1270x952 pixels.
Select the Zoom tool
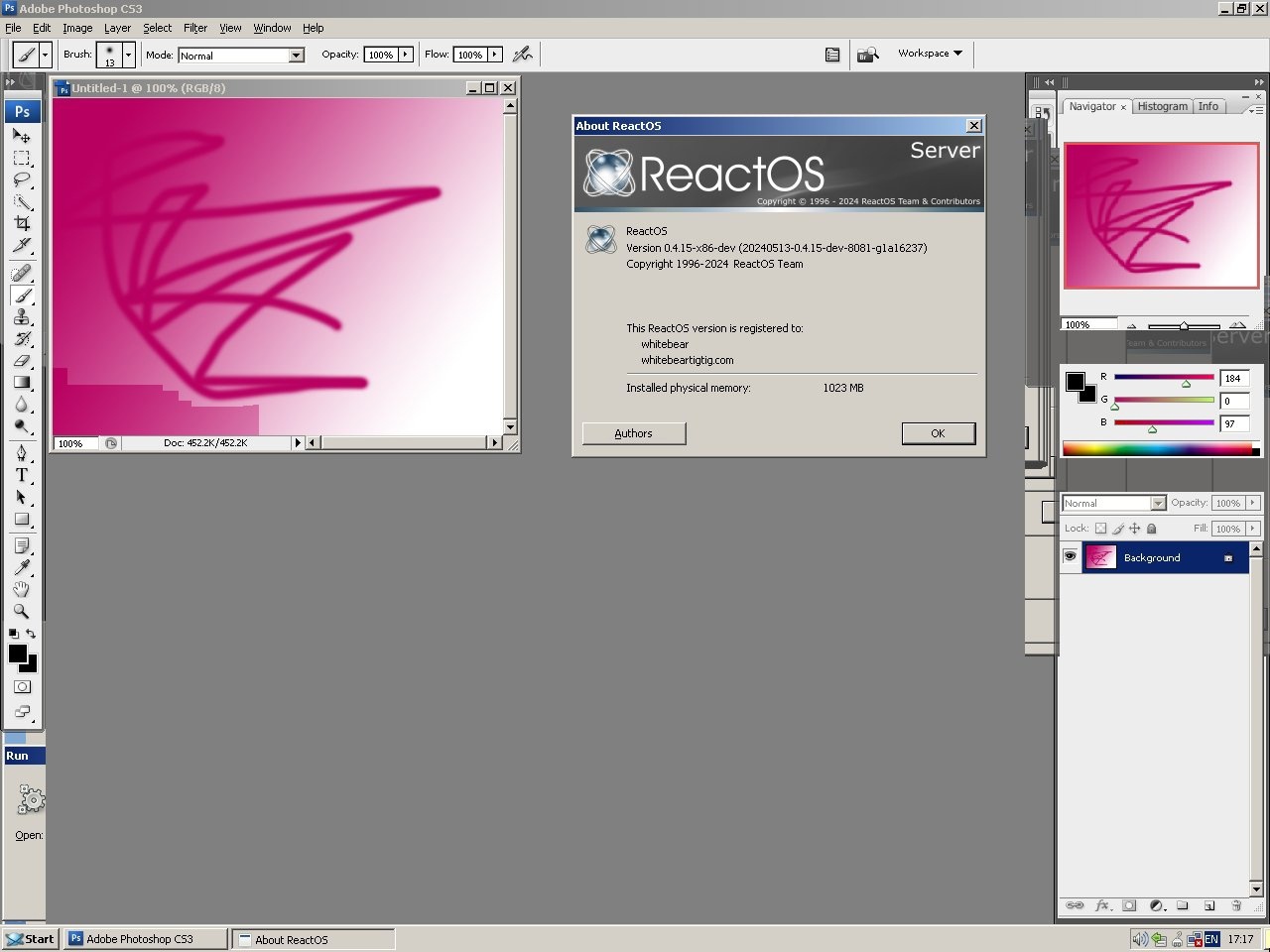[x=22, y=612]
